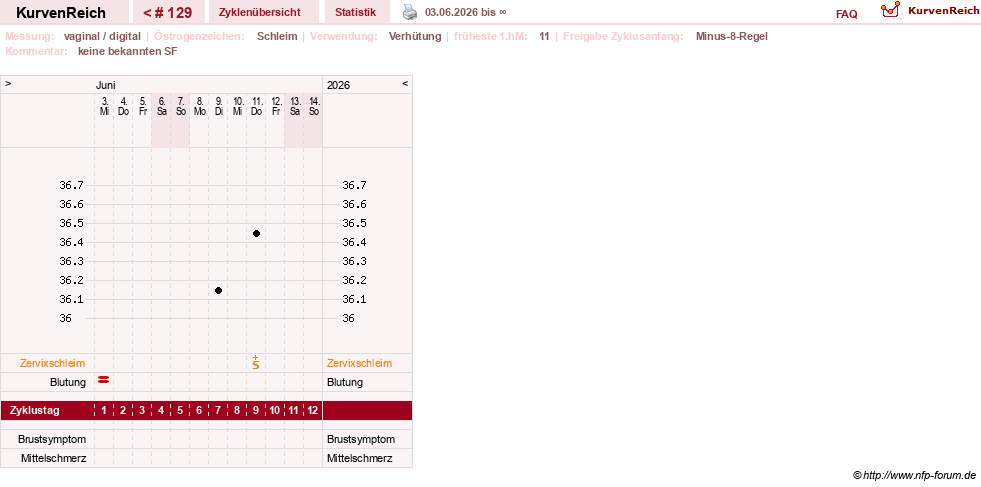
Task: Select cycle day 7 in the Zyklustag row
Action: 218,411
